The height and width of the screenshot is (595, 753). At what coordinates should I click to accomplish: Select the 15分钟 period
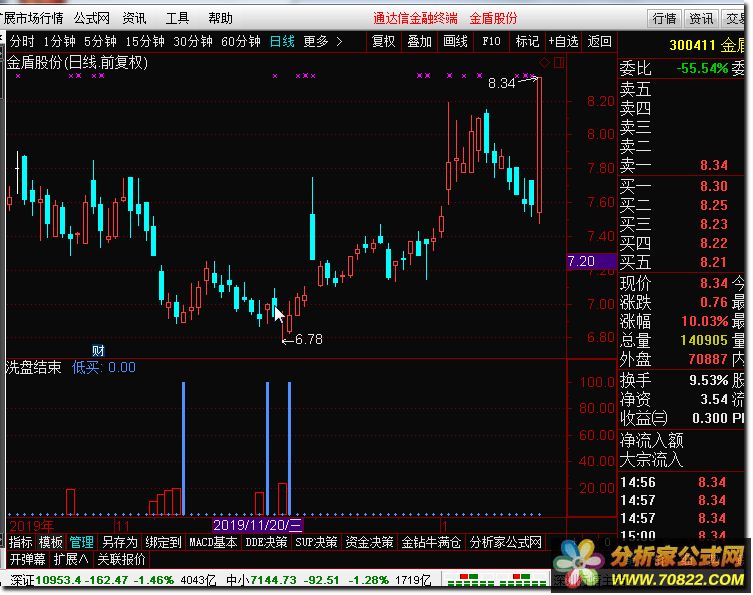click(145, 42)
